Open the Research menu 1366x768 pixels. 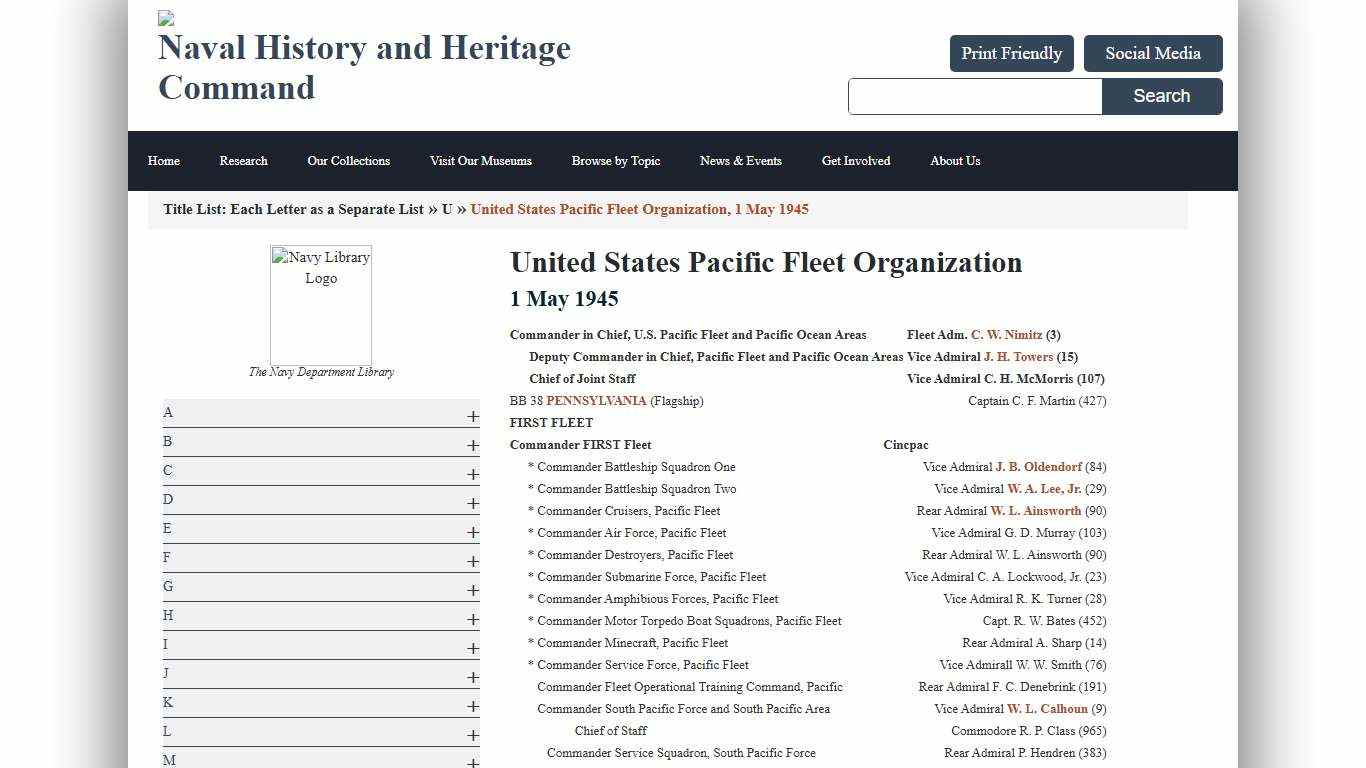coord(243,161)
